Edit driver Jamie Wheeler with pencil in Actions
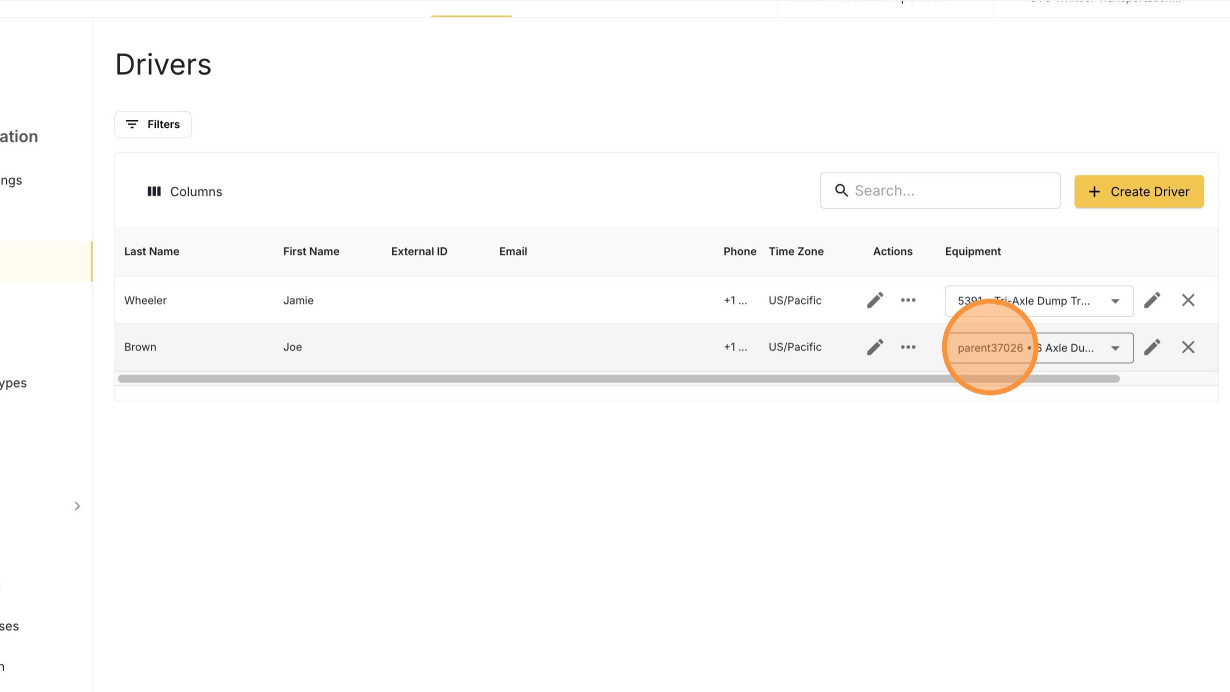 (875, 300)
